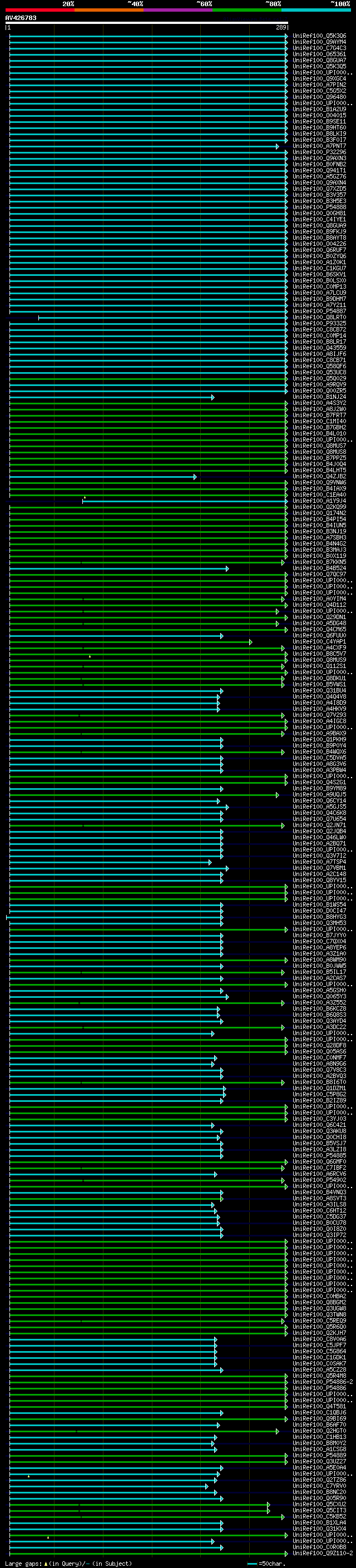Image resolution: width=356 pixels, height=1568 pixels.
Task: Open hit UniRef100_O65361
Action: [319, 54]
